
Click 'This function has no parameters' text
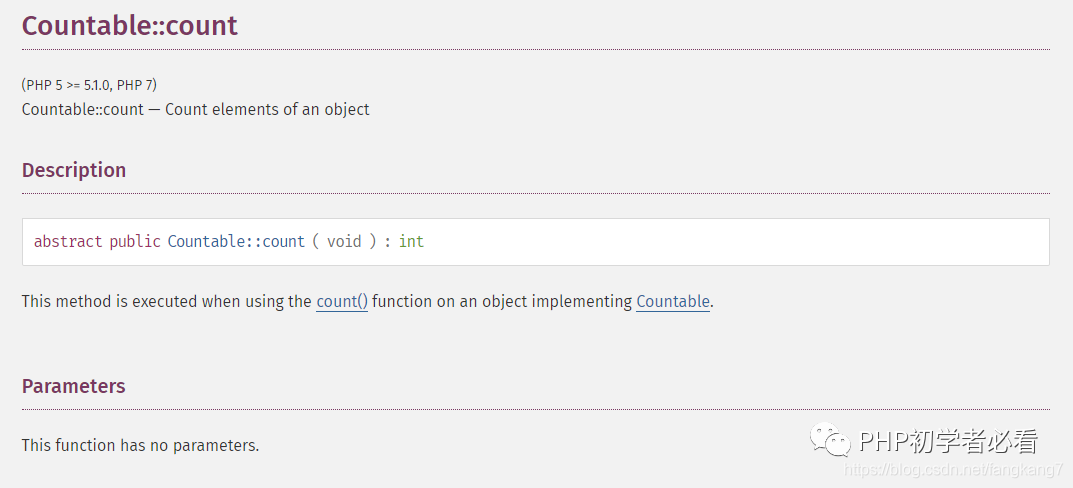point(140,445)
